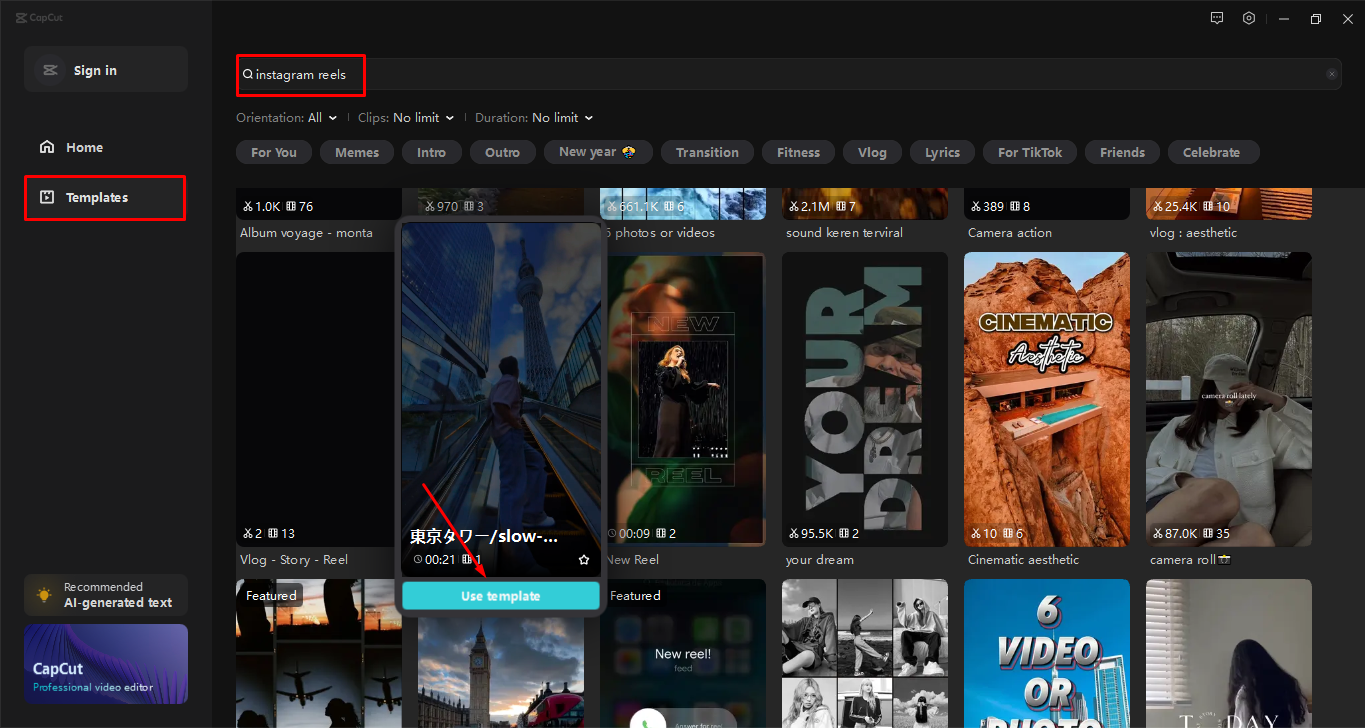Click the feedback message icon in titlebar
Image resolution: width=1365 pixels, height=728 pixels.
pyautogui.click(x=1216, y=17)
